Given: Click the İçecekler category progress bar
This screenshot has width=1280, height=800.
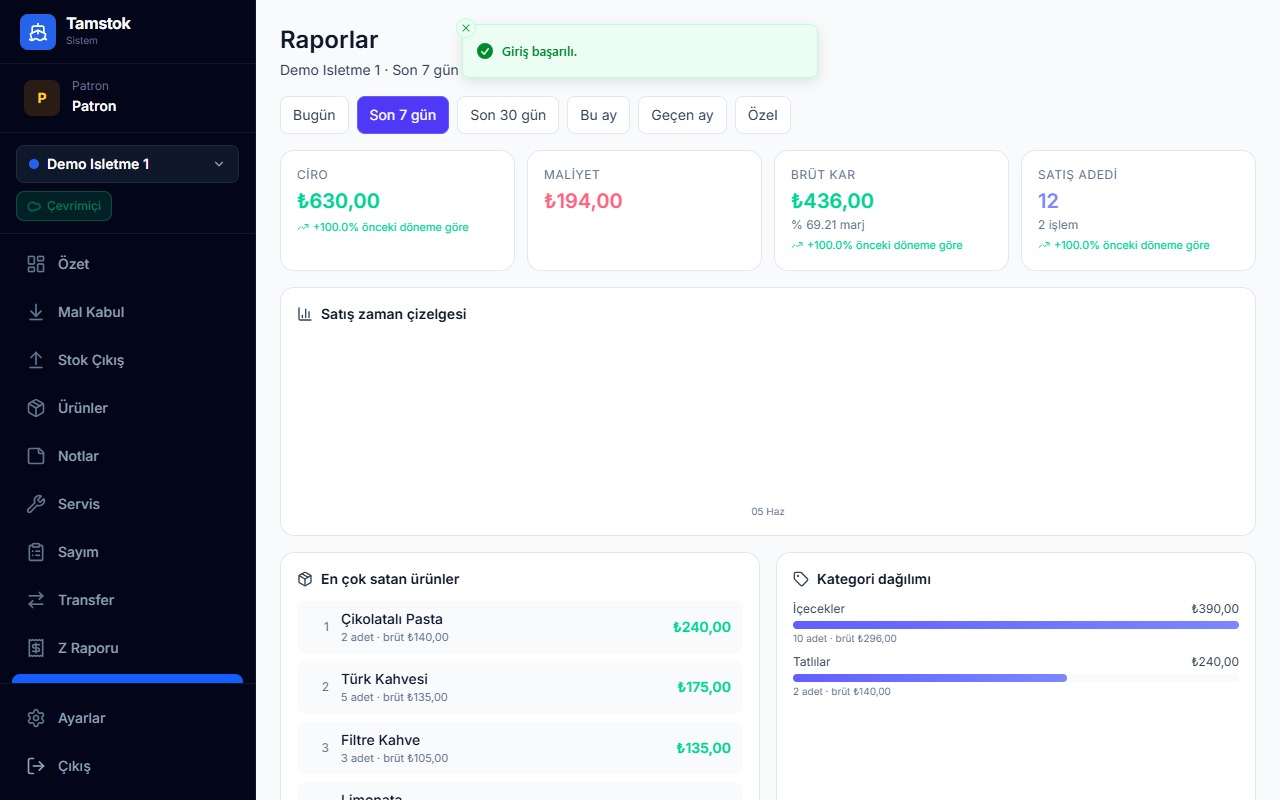Looking at the screenshot, I should [x=1016, y=625].
